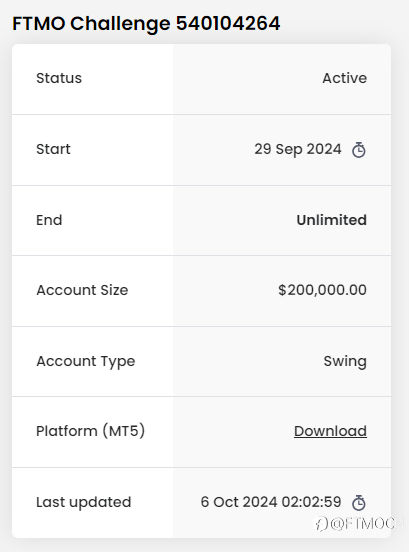Click the 29 Sep 2024 start date

(298, 149)
